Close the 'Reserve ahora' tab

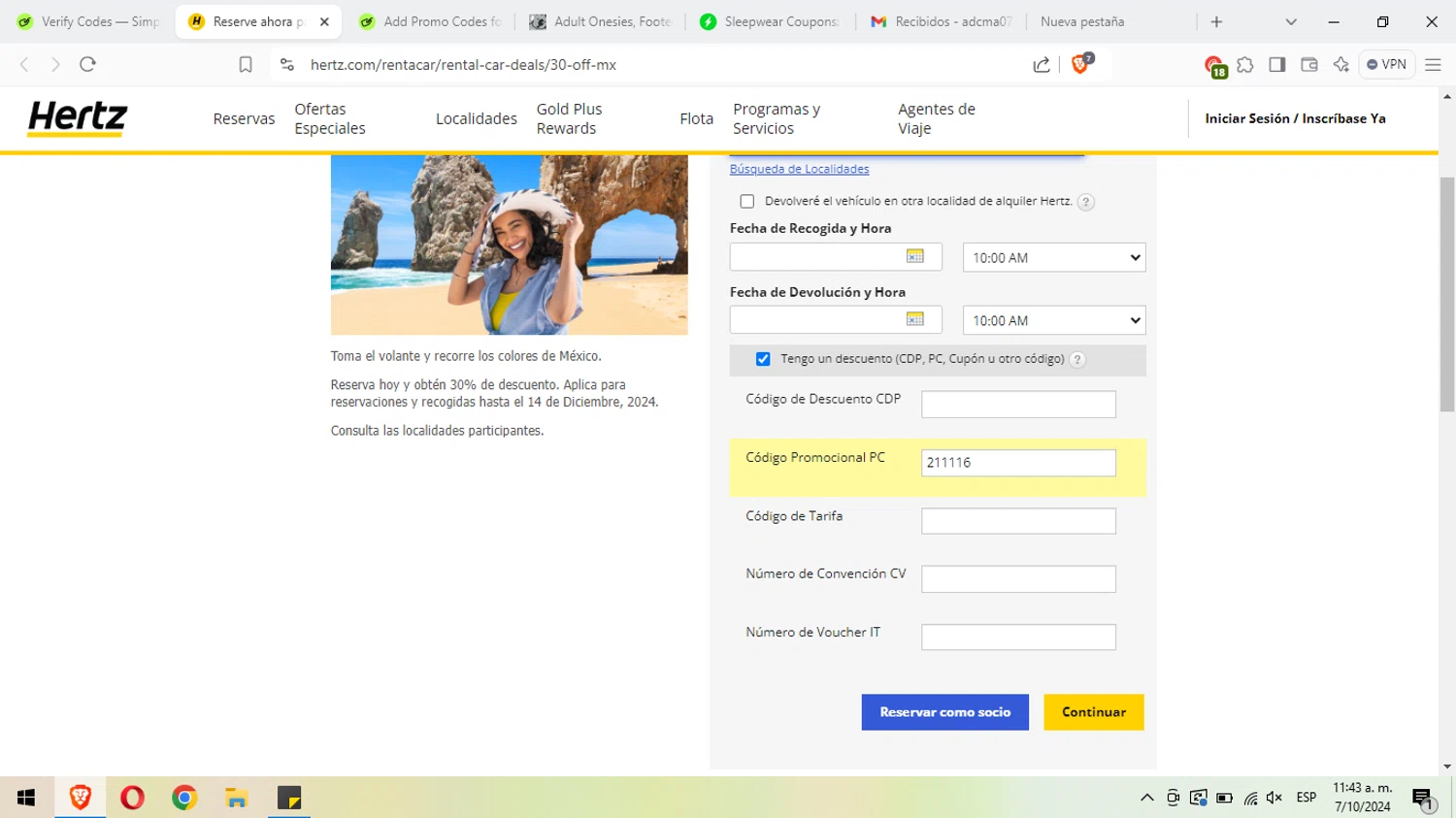pyautogui.click(x=324, y=21)
